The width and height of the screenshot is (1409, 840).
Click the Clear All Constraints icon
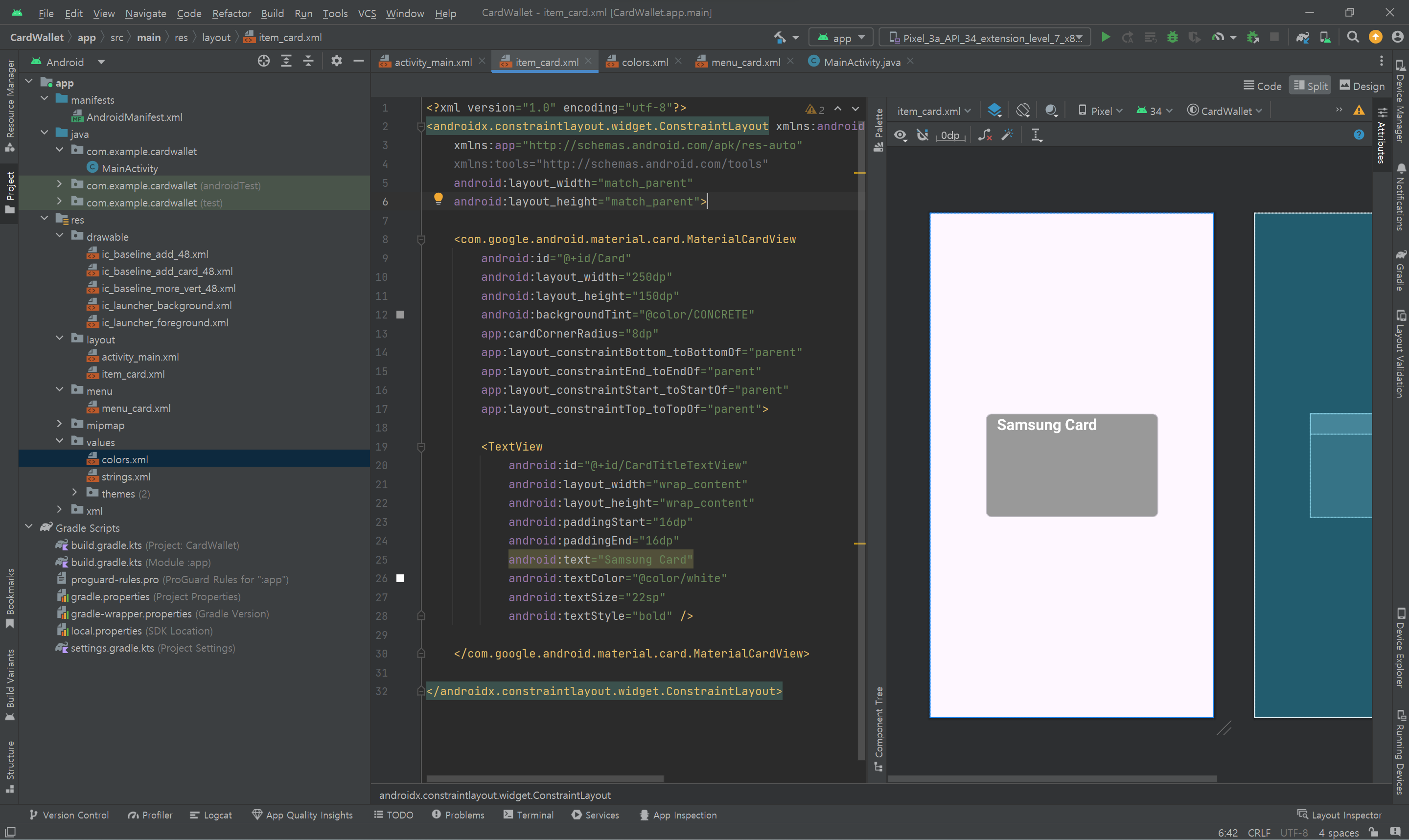point(984,135)
